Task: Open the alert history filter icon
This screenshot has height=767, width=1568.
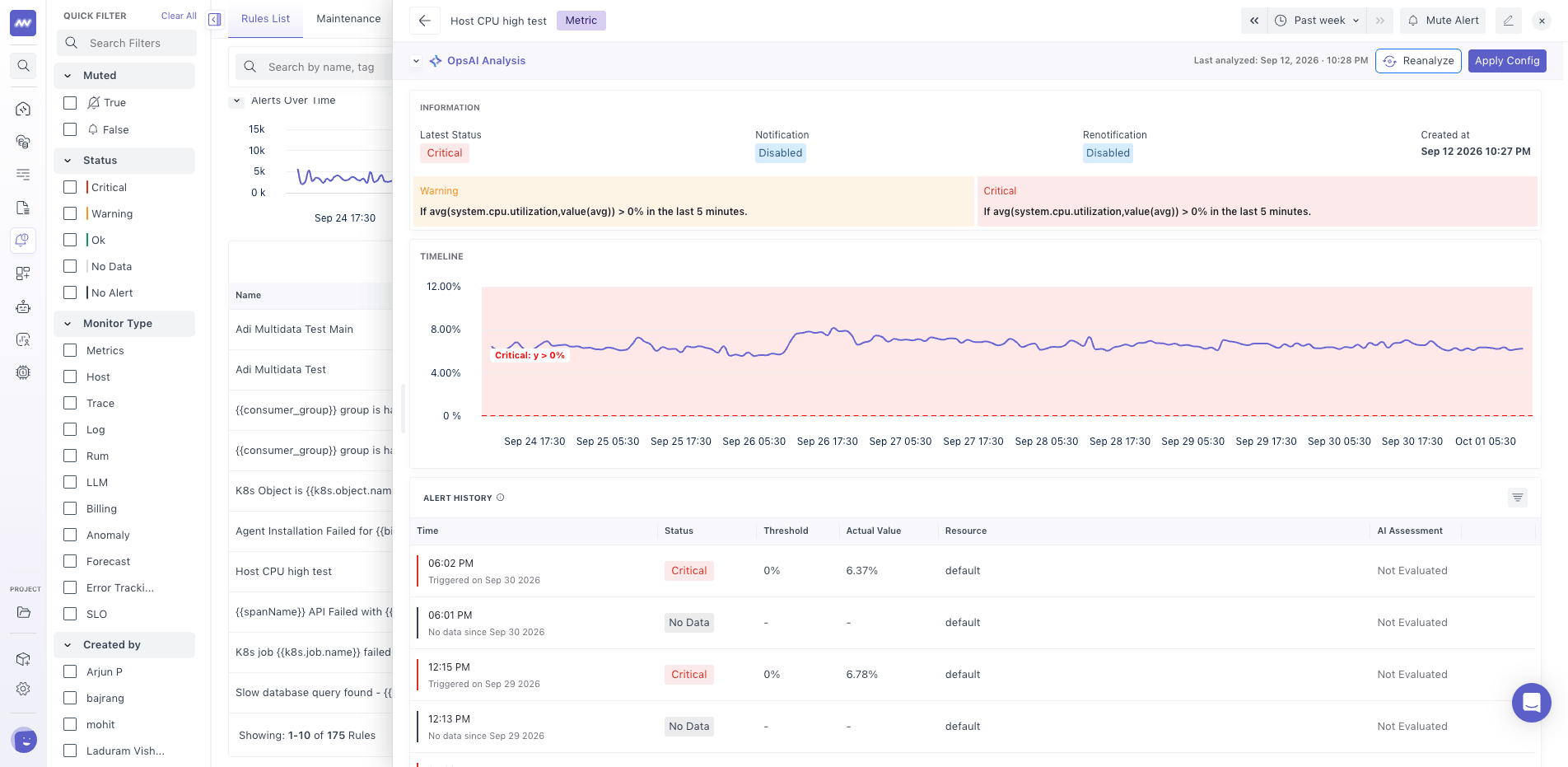Action: coord(1518,498)
